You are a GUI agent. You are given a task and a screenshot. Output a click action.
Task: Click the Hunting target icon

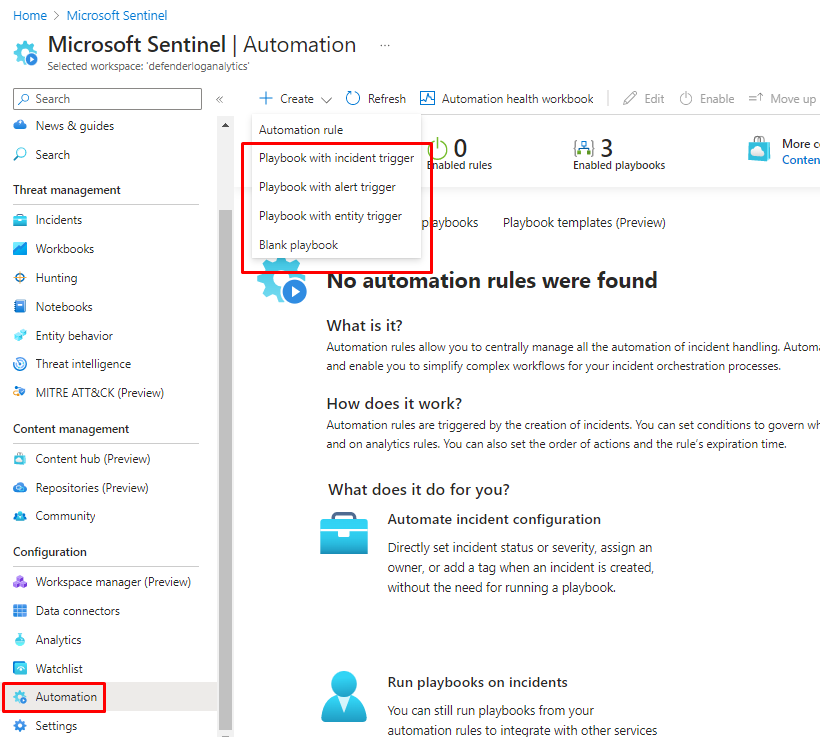(20, 278)
